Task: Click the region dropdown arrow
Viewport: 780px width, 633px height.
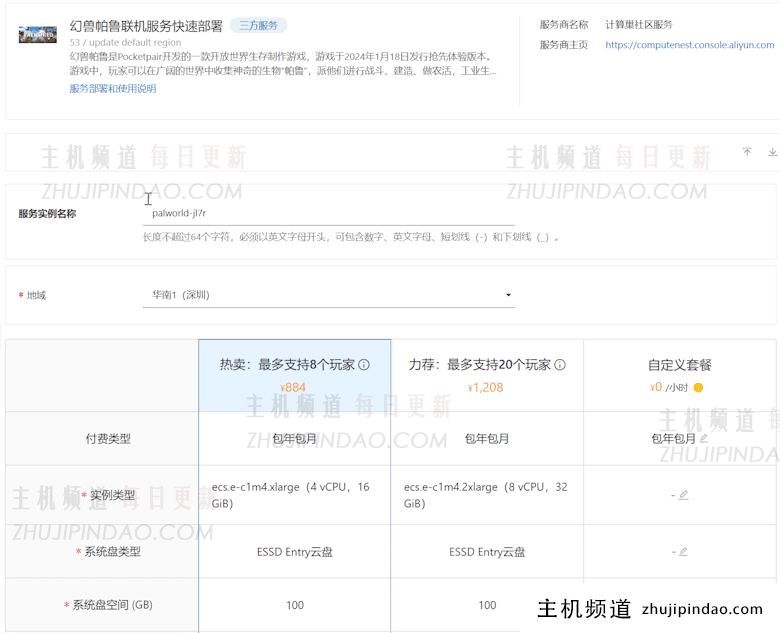Action: pos(508,295)
